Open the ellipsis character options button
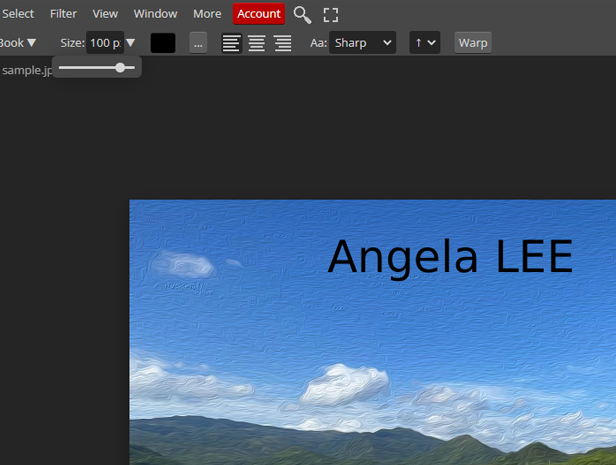The height and width of the screenshot is (465, 616). [198, 43]
